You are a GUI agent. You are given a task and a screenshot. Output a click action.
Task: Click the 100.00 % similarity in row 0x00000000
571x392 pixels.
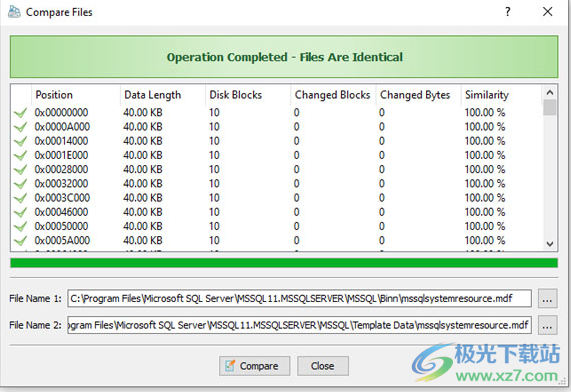pyautogui.click(x=485, y=113)
